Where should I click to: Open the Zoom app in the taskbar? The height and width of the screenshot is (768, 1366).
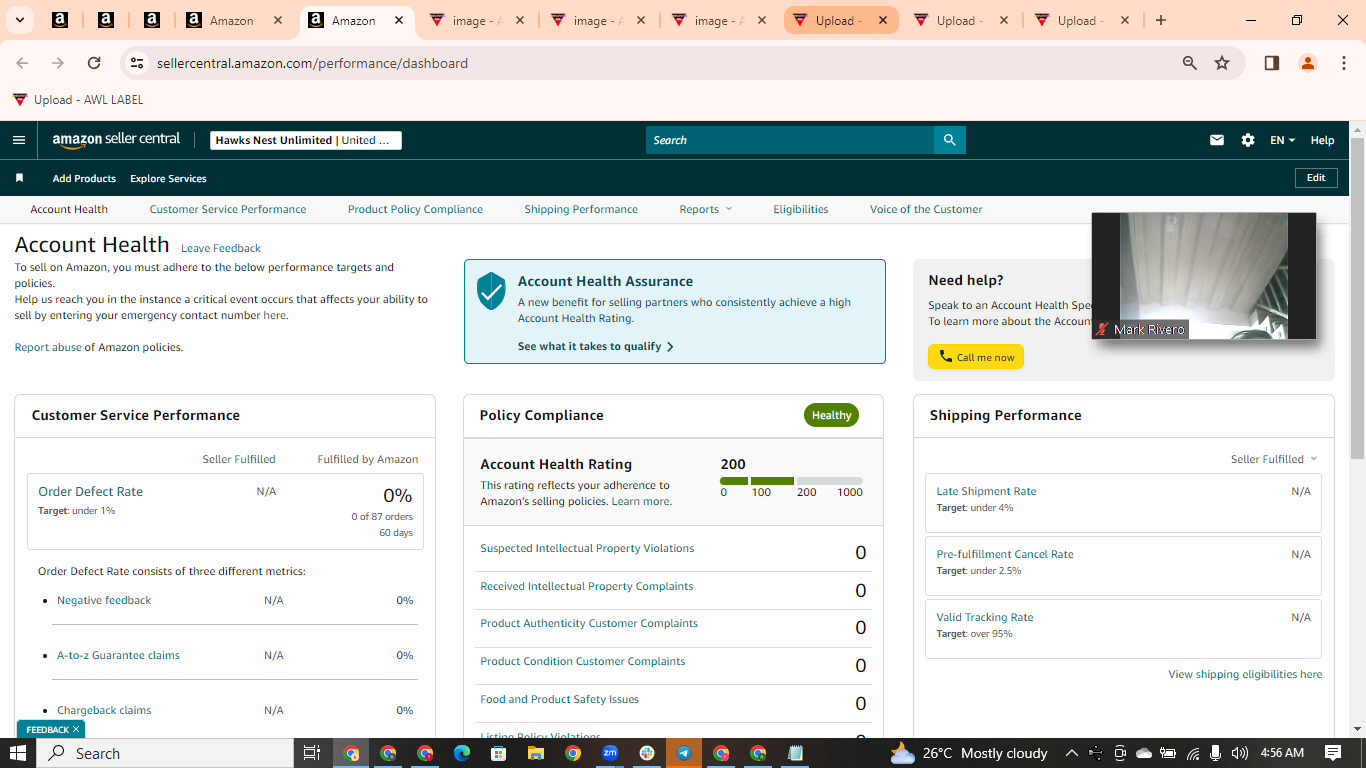pos(610,753)
